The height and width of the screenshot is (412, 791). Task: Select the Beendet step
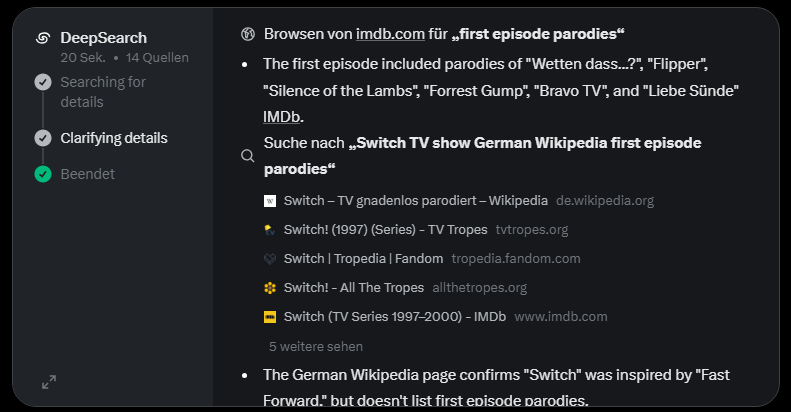click(87, 174)
